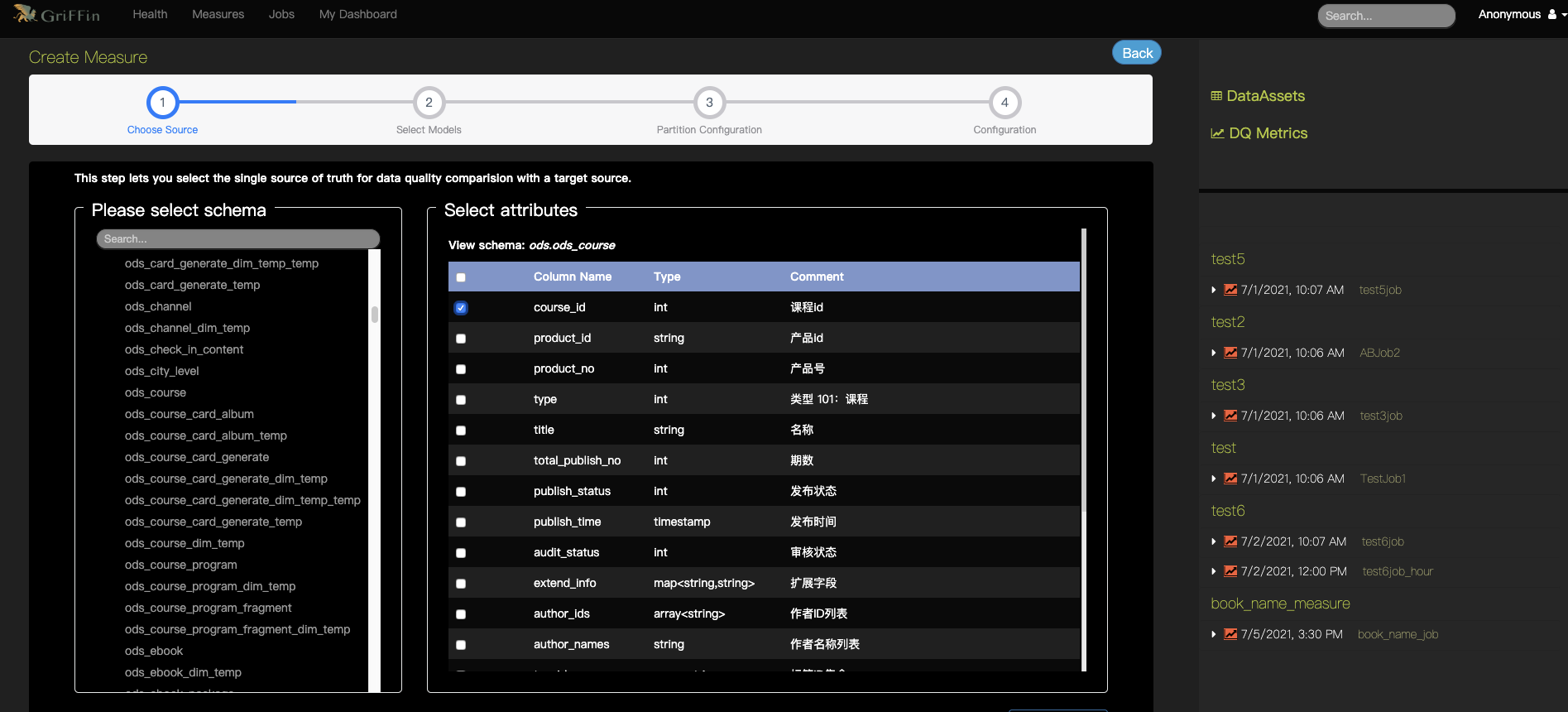1568x712 pixels.
Task: Select ods_ebook_dim_temp in schema list
Action: 183,672
